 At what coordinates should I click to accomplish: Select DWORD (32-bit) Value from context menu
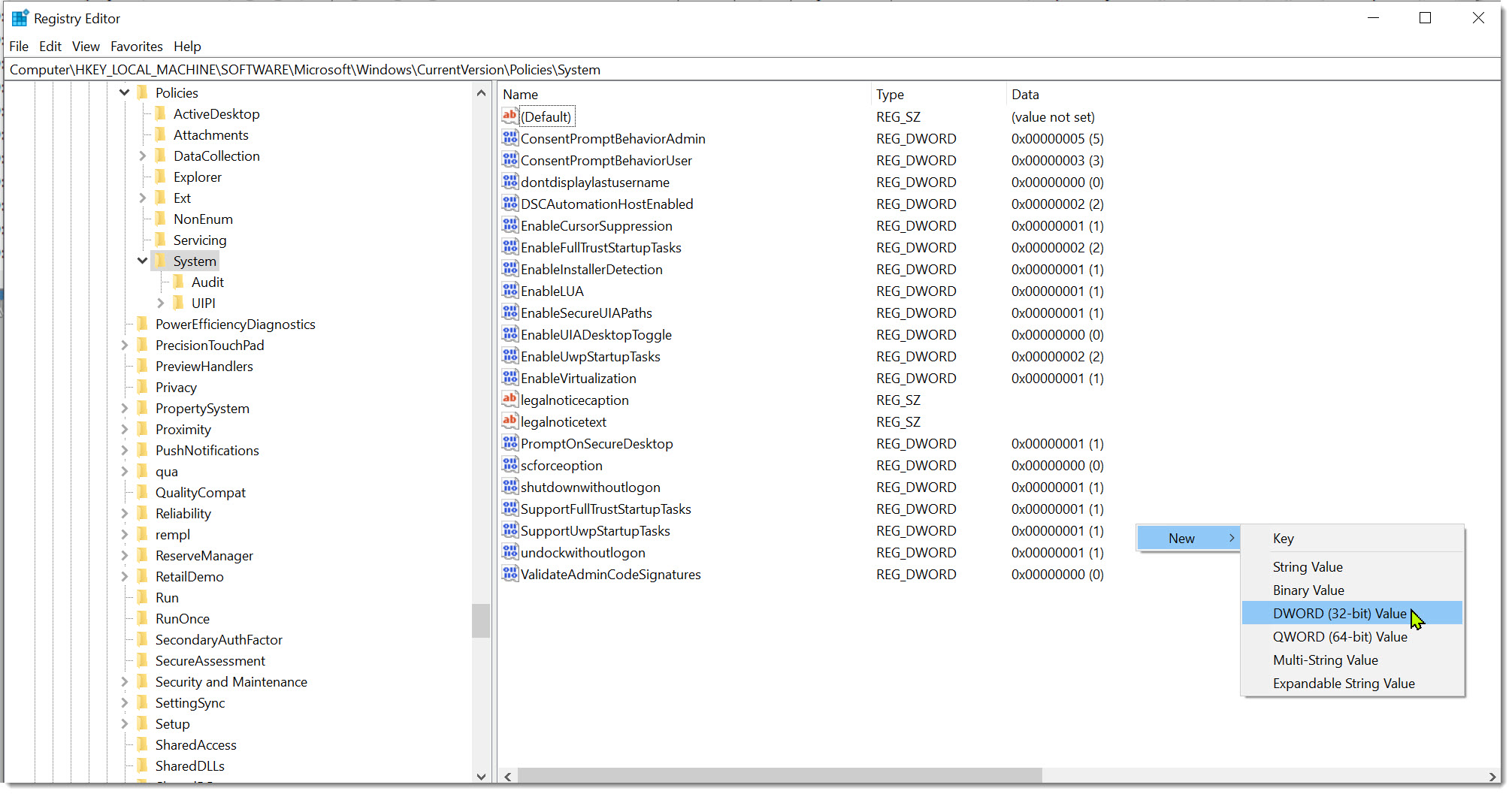(1339, 613)
